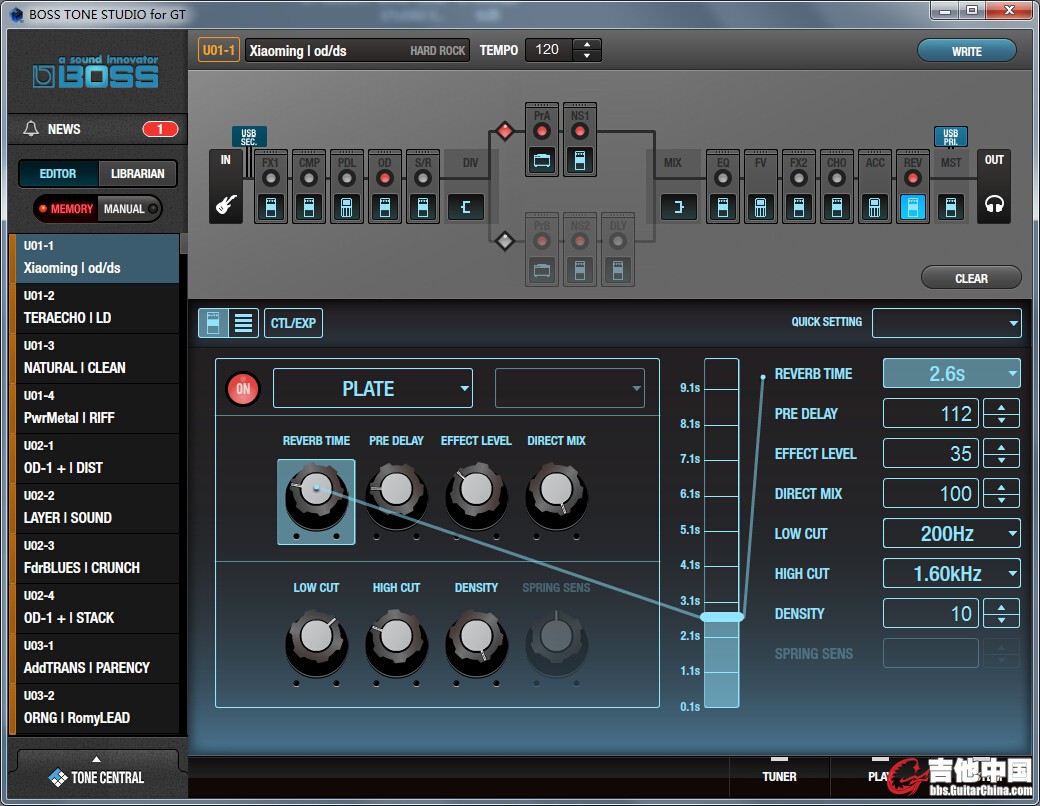Select the OD pedal block icon
The height and width of the screenshot is (806, 1040).
pos(384,208)
